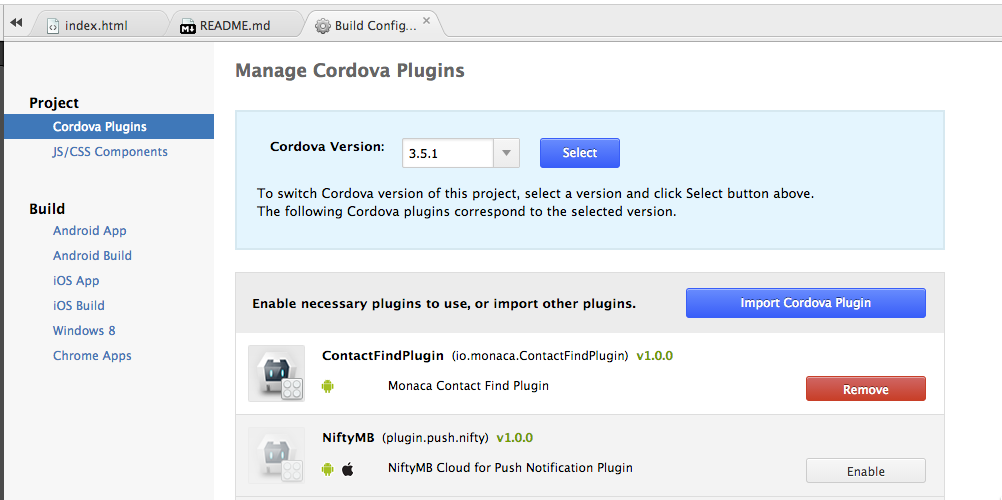Switch to the README.md tab

235,26
